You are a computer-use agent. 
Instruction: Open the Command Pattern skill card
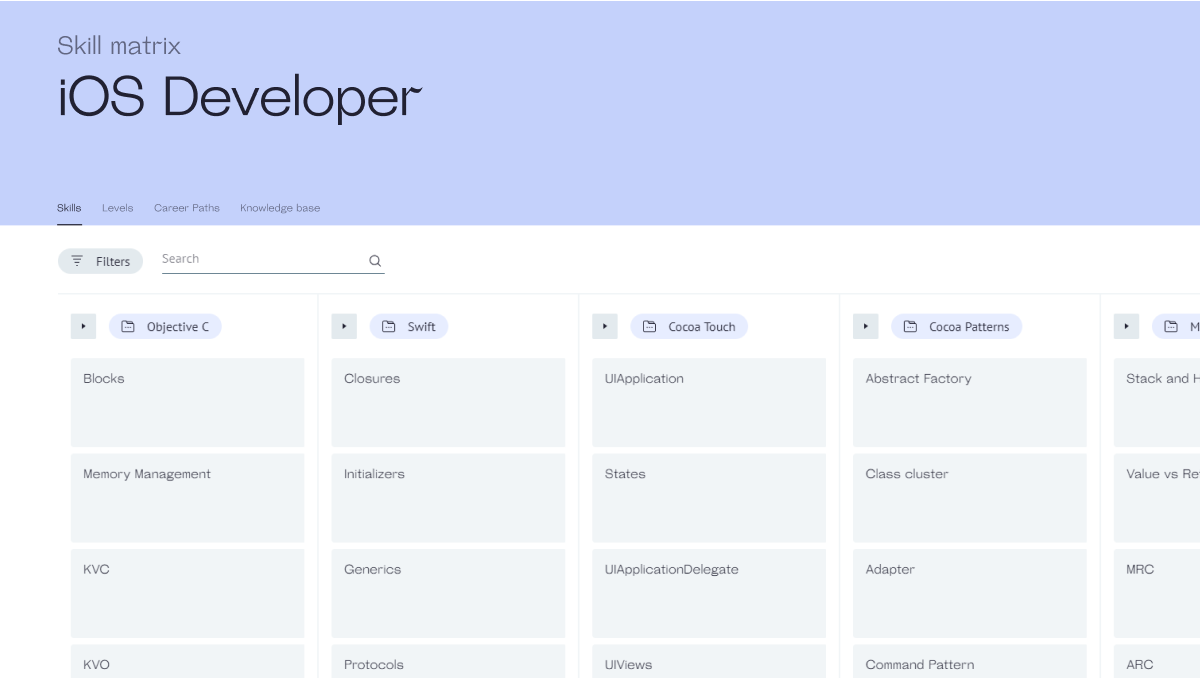click(x=970, y=661)
